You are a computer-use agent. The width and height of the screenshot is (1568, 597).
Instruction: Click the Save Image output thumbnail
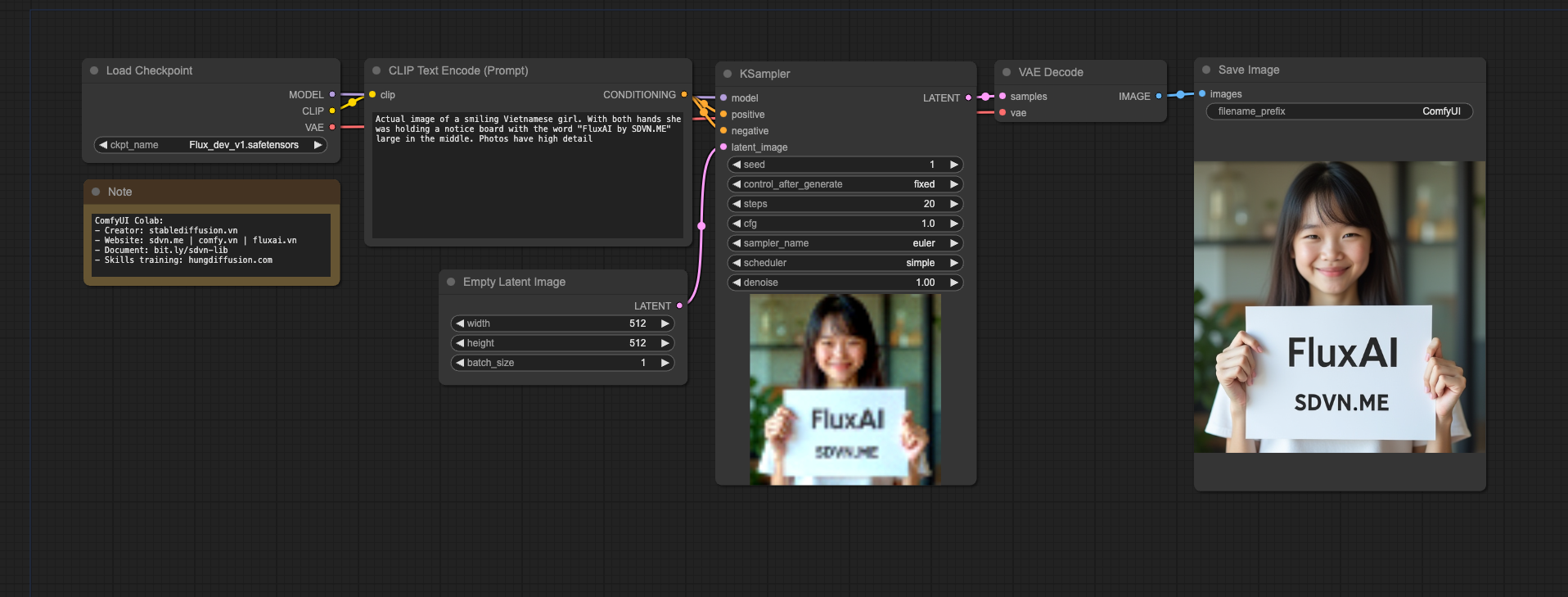point(1339,307)
